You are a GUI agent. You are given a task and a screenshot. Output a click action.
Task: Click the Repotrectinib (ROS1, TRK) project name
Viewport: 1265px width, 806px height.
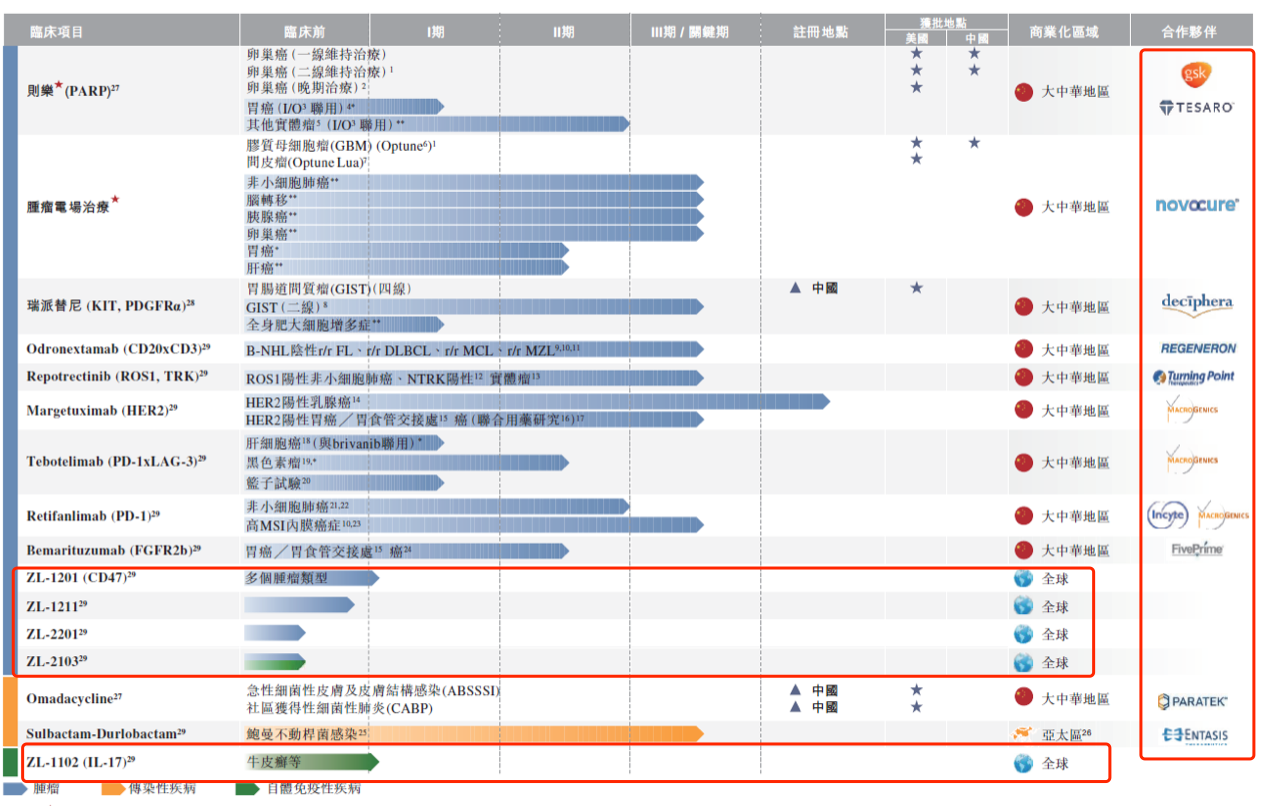(x=117, y=376)
